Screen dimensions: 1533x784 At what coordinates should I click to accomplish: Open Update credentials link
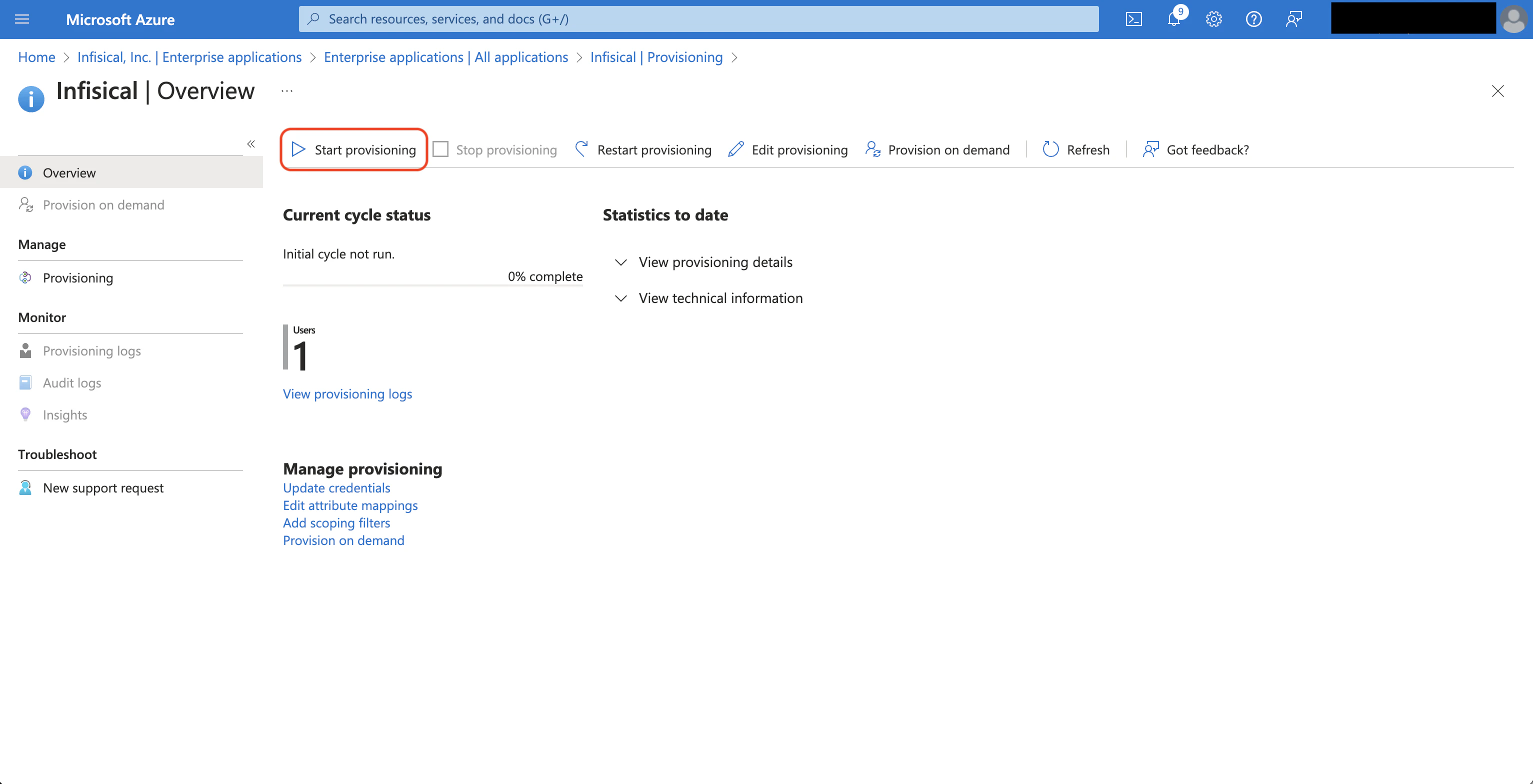[336, 487]
